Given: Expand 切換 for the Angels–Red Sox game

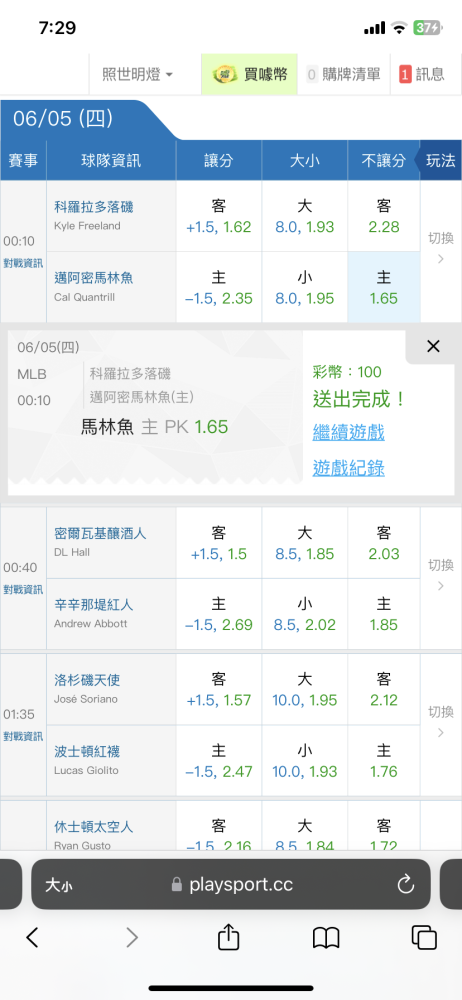Looking at the screenshot, I should (x=440, y=721).
